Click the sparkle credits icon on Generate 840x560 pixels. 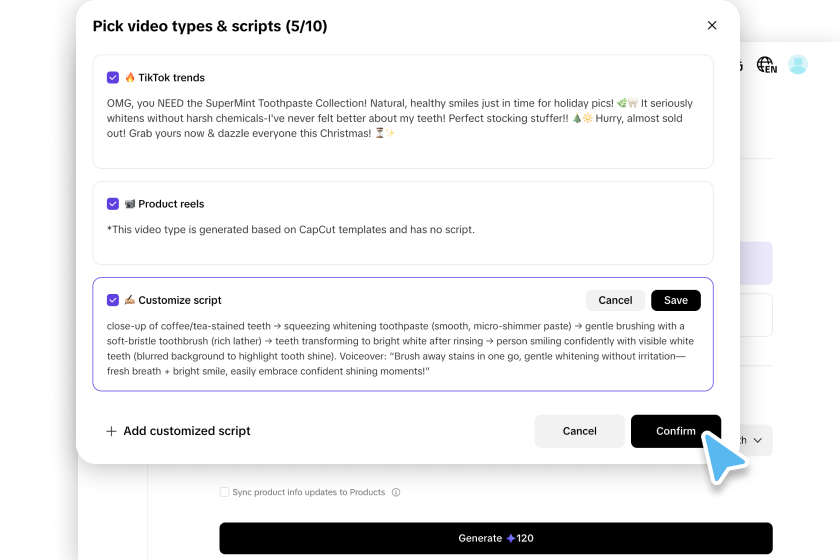[510, 538]
